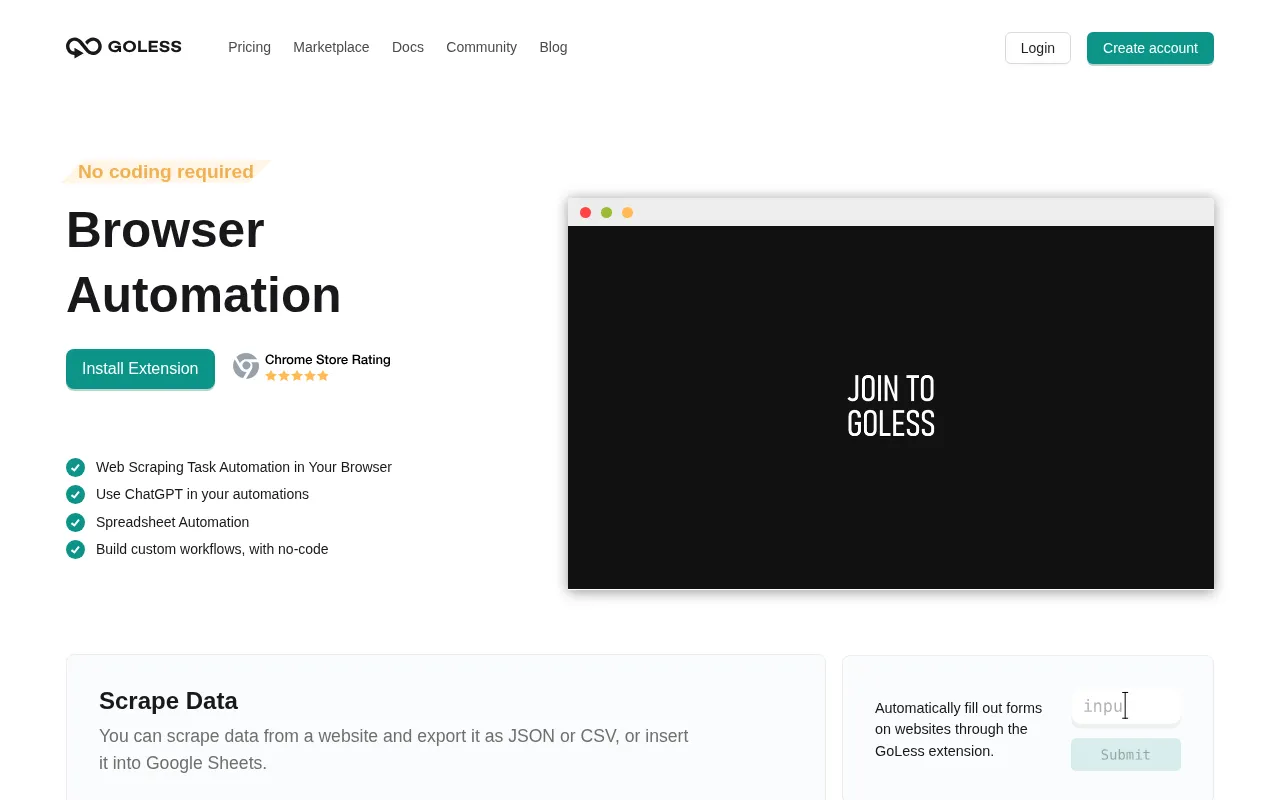The image size is (1280, 800).
Task: Open the Pricing page
Action: pyautogui.click(x=249, y=47)
